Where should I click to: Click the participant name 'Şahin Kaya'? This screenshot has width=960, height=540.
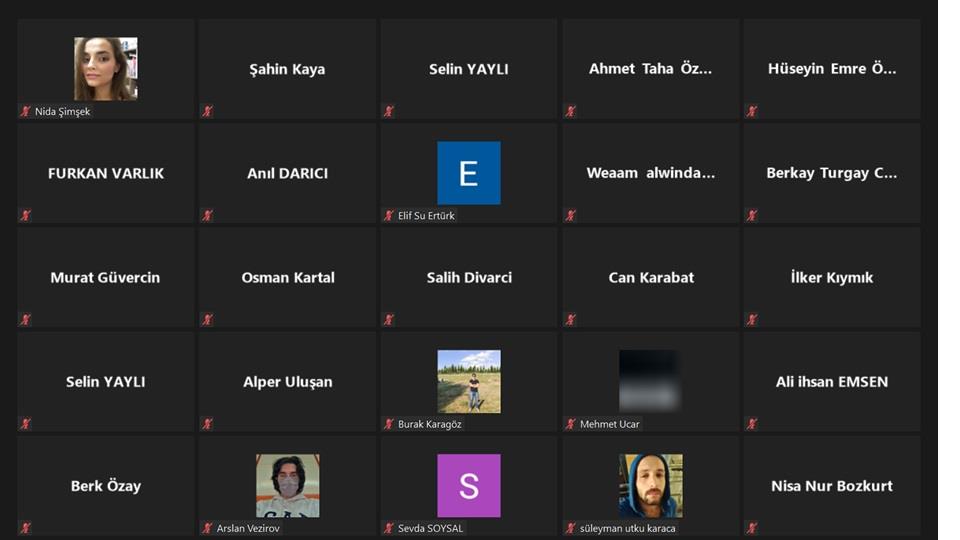287,69
